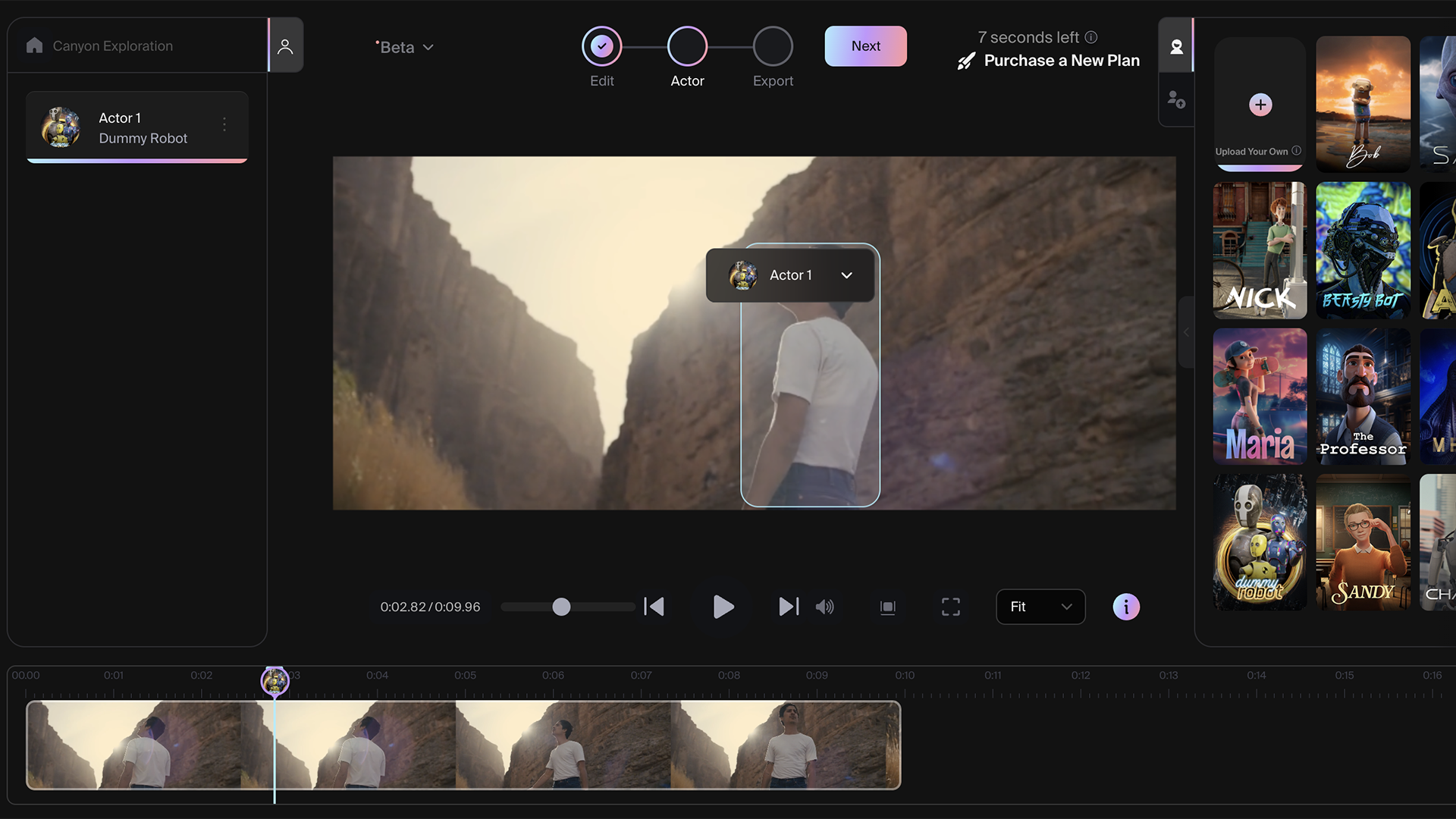Click the skip to end icon

789,607
